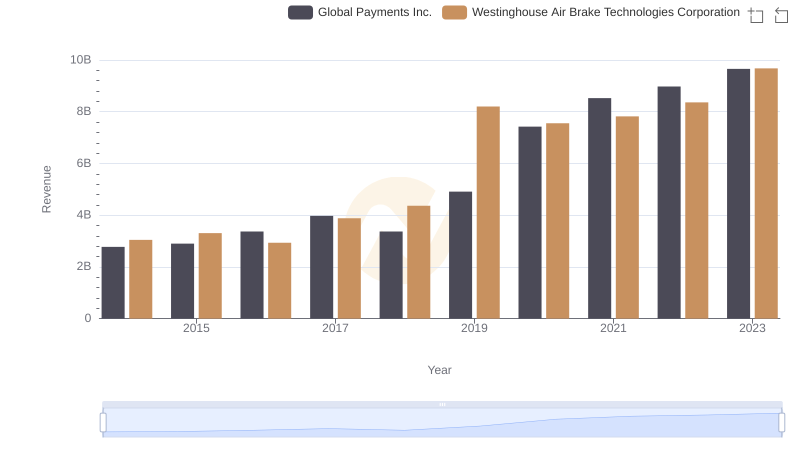Click the 6B y-axis label
Image resolution: width=800 pixels, height=461 pixels.
point(84,163)
